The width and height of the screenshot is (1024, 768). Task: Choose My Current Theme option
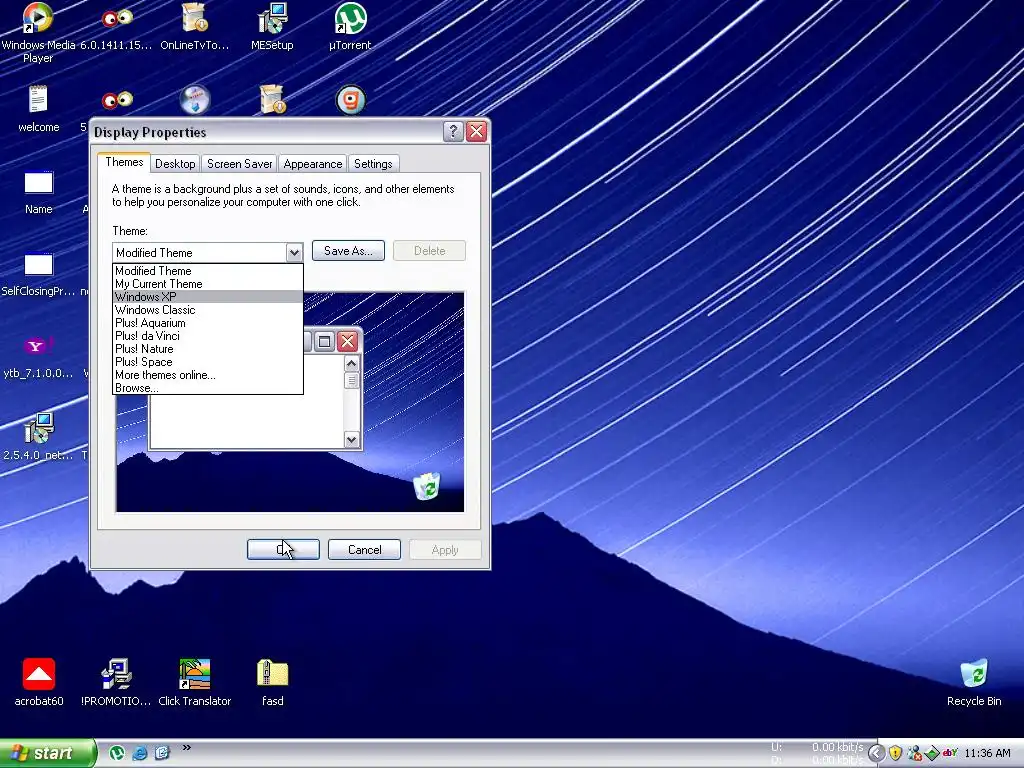[x=208, y=283]
